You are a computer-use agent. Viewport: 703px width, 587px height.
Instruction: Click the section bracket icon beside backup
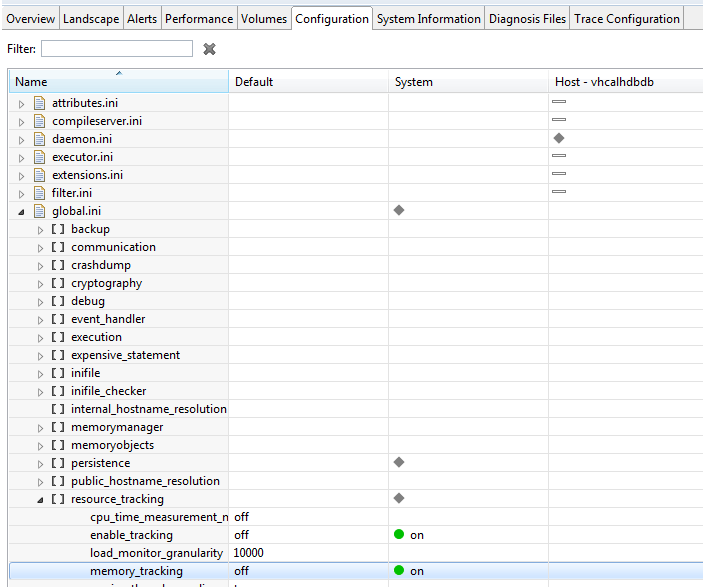pyautogui.click(x=58, y=229)
